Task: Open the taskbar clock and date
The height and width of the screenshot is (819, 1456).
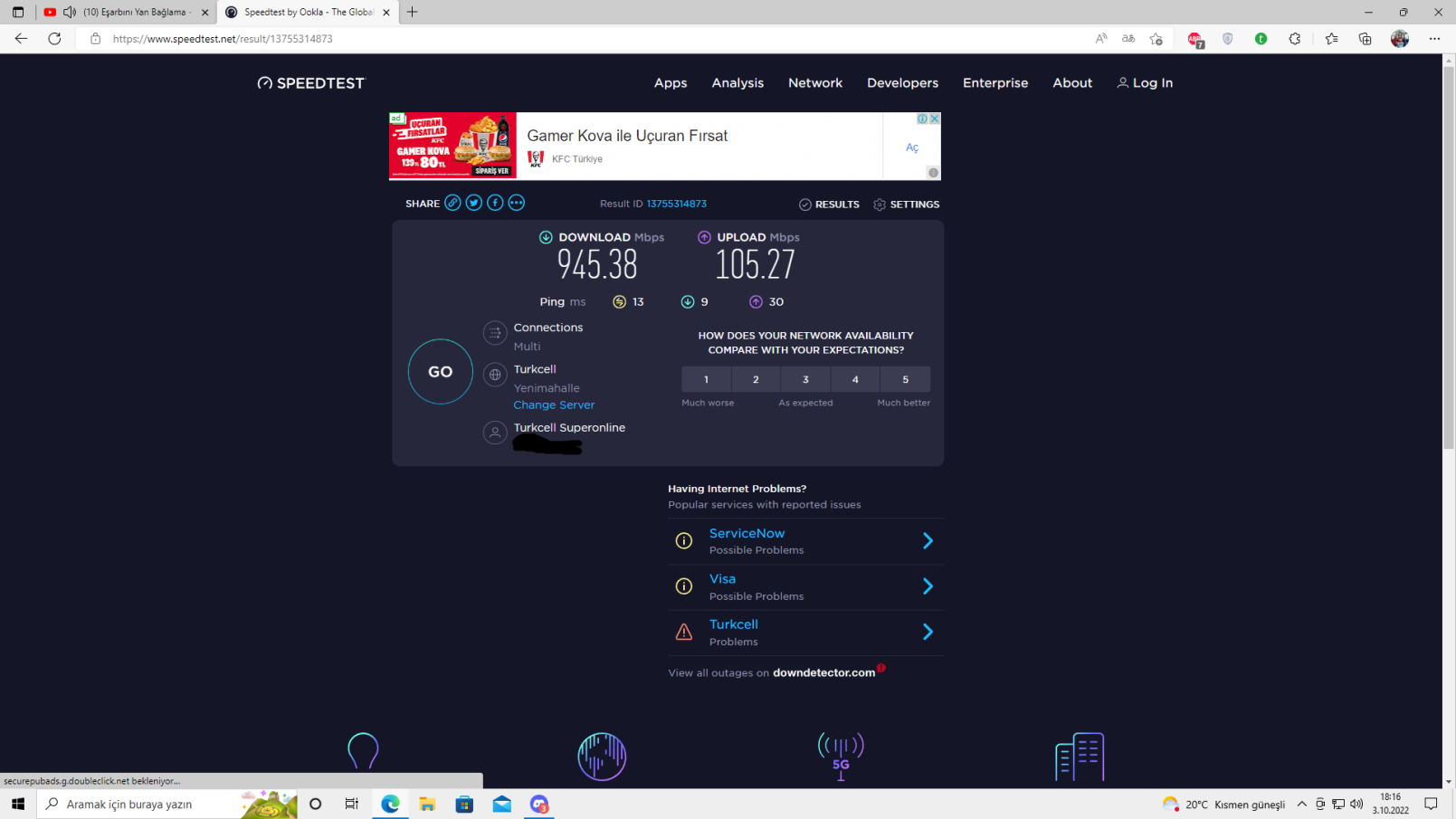Action: 1391,804
